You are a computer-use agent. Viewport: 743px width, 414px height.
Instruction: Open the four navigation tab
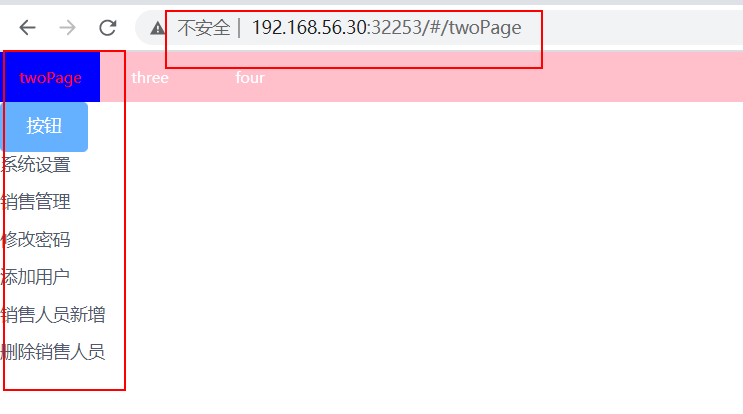coord(250,77)
